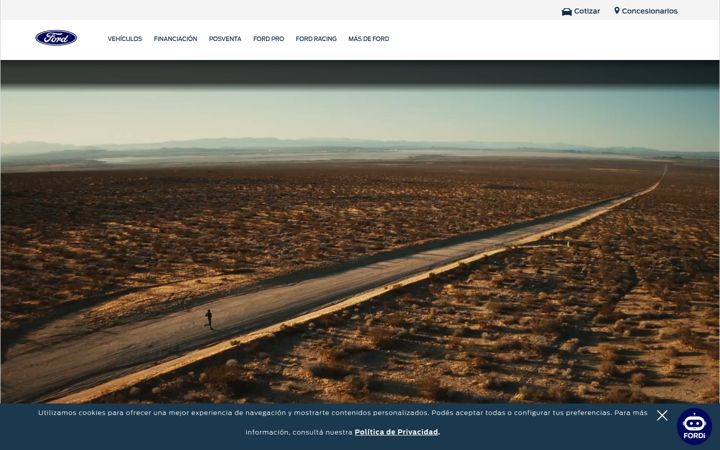
Task: Open the Más de Ford menu
Action: click(x=369, y=39)
